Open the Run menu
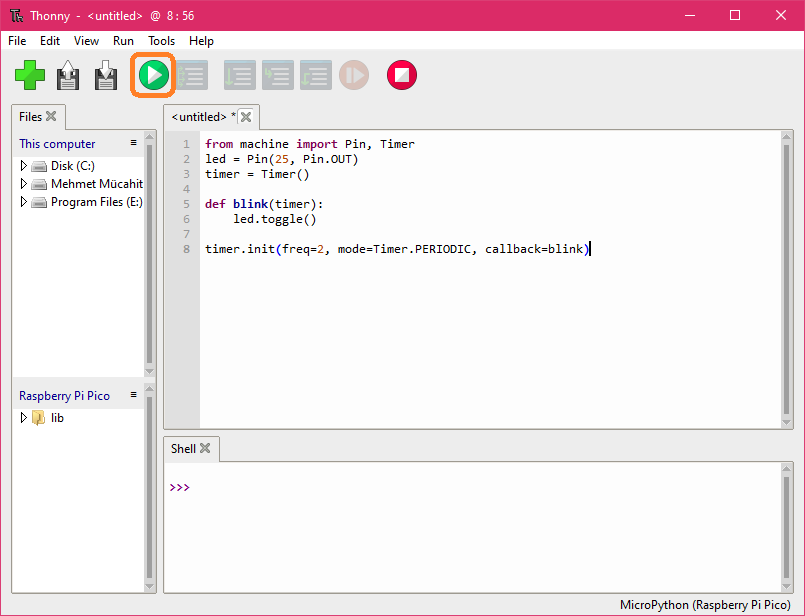The width and height of the screenshot is (805, 616). click(123, 41)
